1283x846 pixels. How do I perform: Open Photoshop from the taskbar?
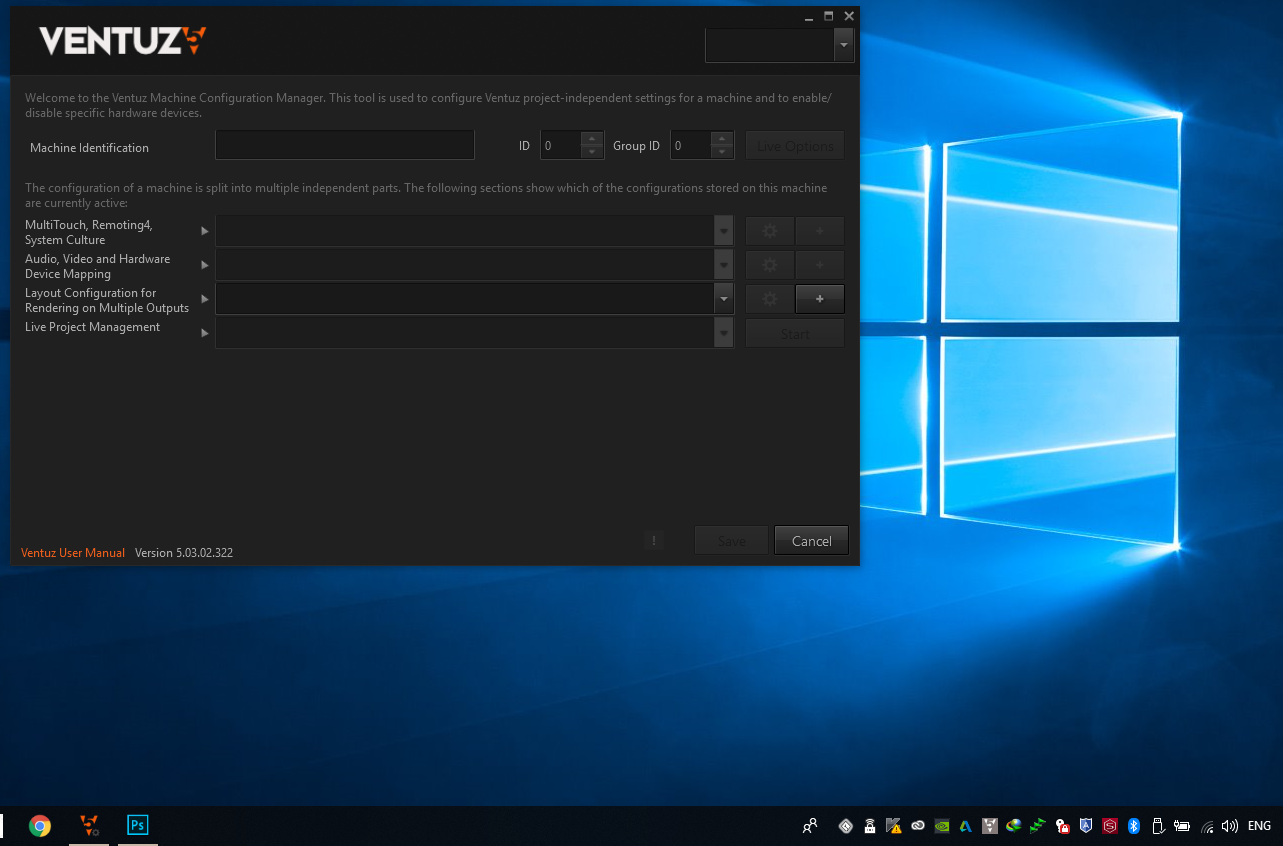[x=138, y=825]
